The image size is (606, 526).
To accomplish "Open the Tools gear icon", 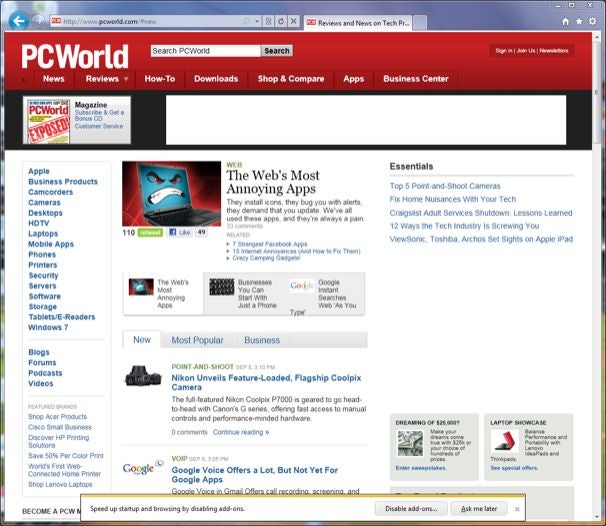I will click(x=592, y=22).
